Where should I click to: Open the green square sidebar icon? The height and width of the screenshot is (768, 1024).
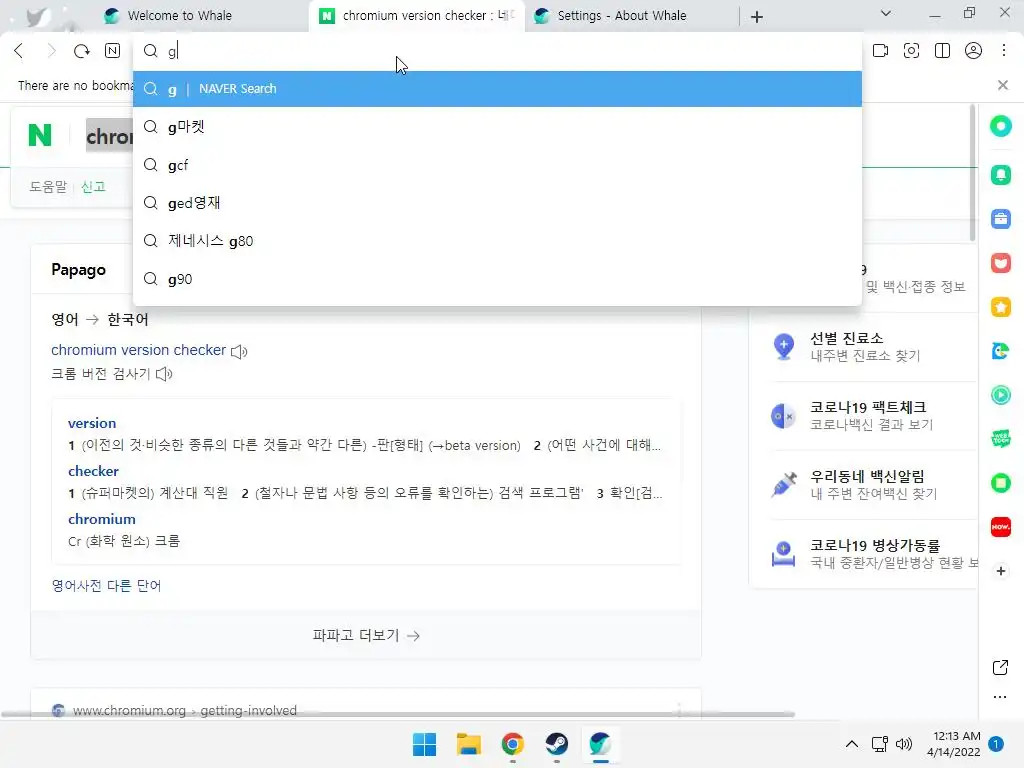(1000, 483)
